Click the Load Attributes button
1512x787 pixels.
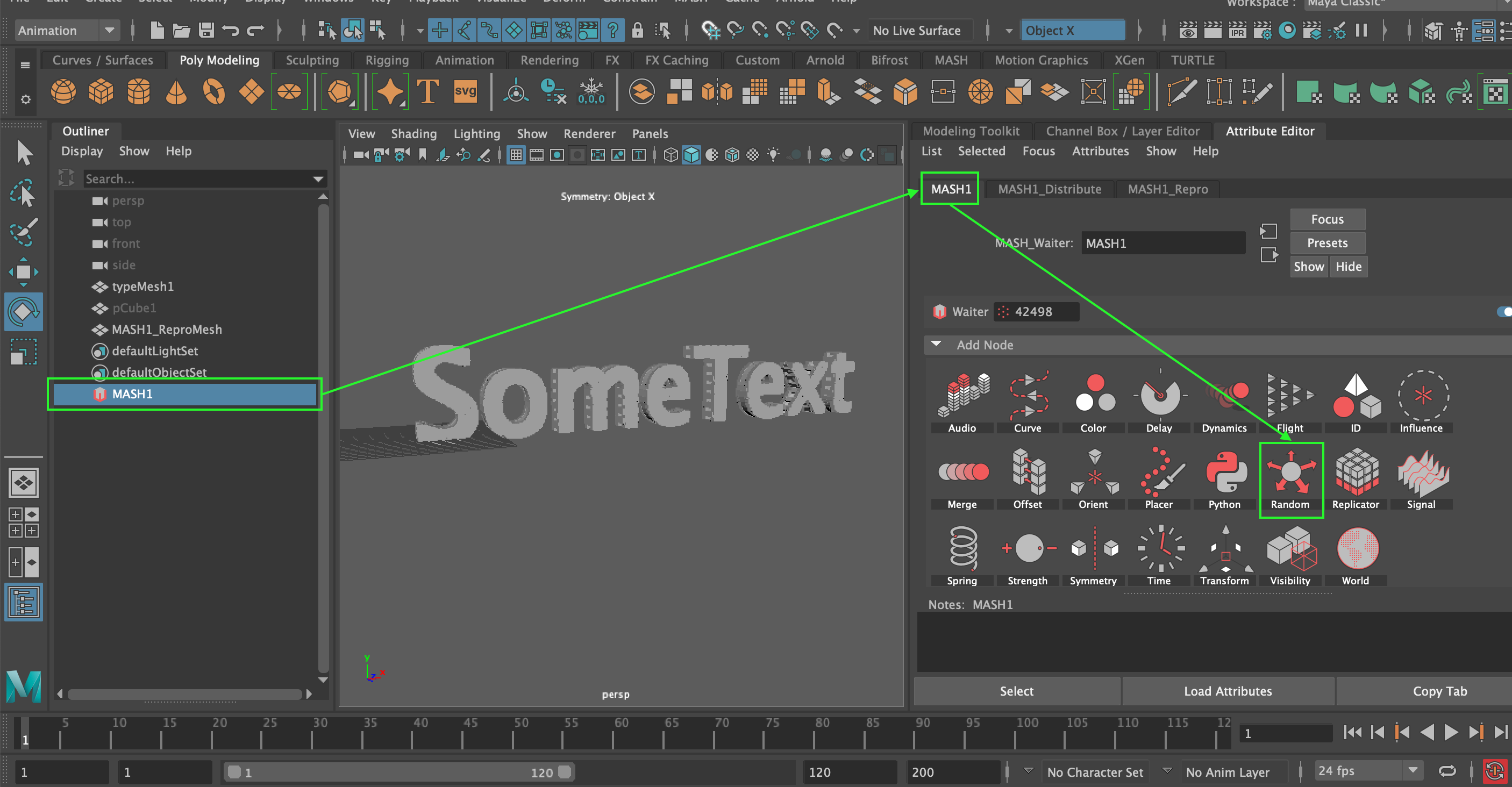(x=1228, y=691)
